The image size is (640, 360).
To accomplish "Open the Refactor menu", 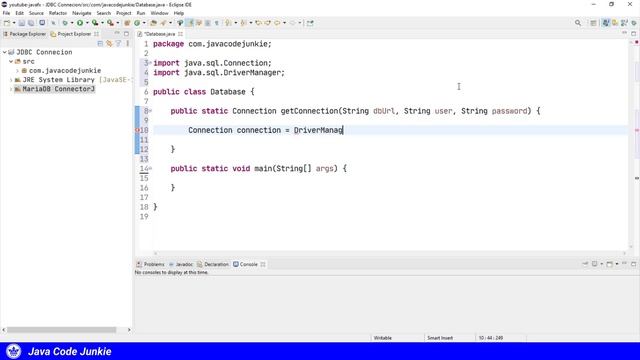I will [58, 13].
